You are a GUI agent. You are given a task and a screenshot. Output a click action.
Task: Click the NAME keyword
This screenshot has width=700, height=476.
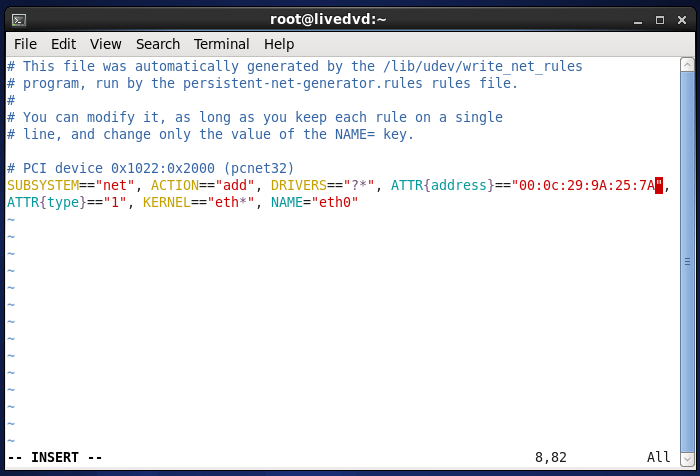(287, 202)
